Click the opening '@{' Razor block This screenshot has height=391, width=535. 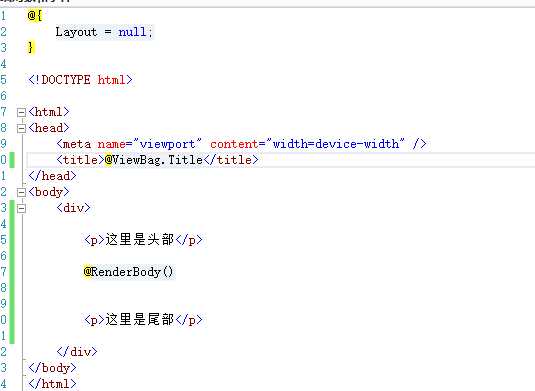[35, 16]
